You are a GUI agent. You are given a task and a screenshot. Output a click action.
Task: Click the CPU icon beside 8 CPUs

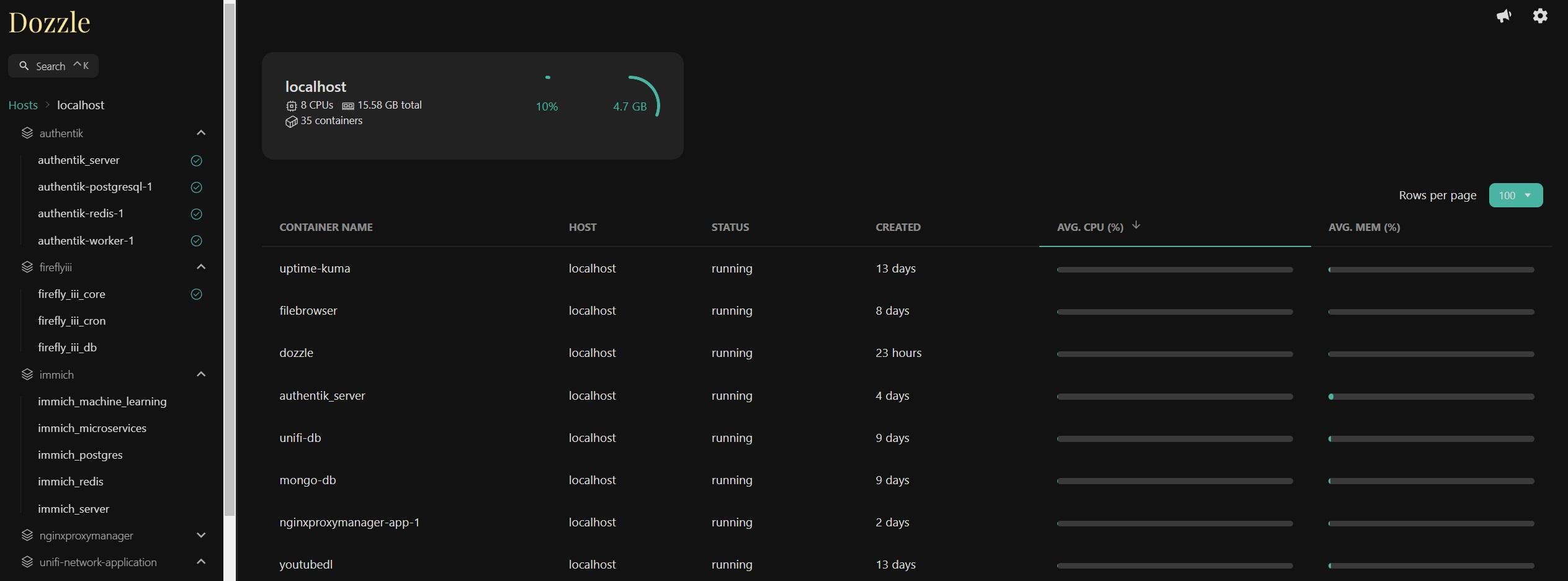pyautogui.click(x=291, y=106)
